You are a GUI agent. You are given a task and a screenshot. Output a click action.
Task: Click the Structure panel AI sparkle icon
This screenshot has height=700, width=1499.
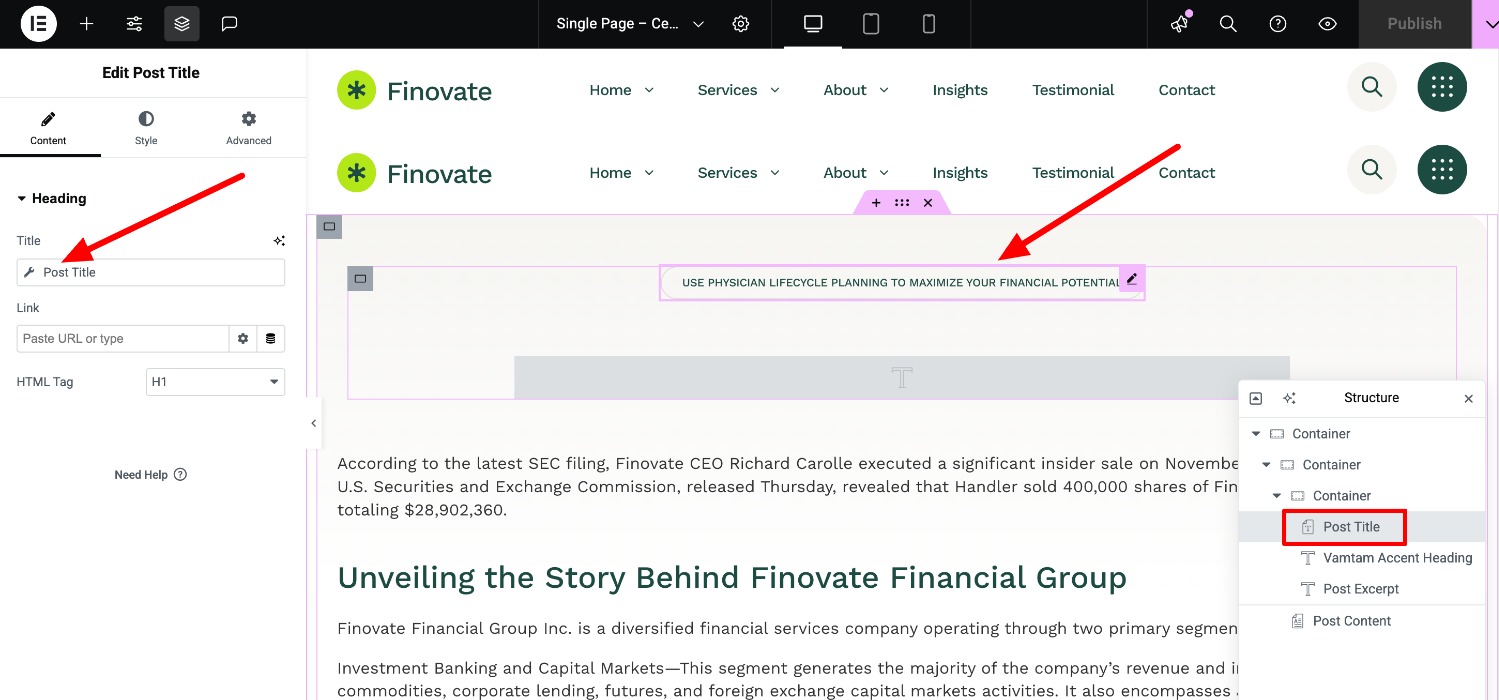1289,398
